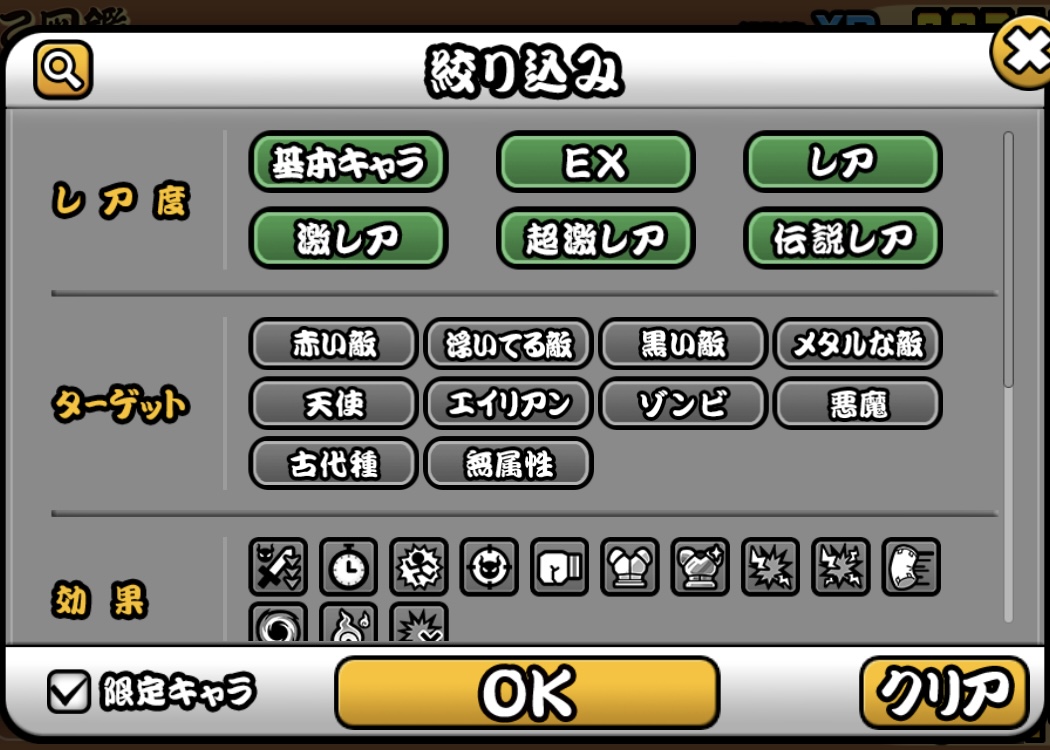Image resolution: width=1050 pixels, height=750 pixels.
Task: Toggle the 超激レア rarity filter
Action: 595,238
